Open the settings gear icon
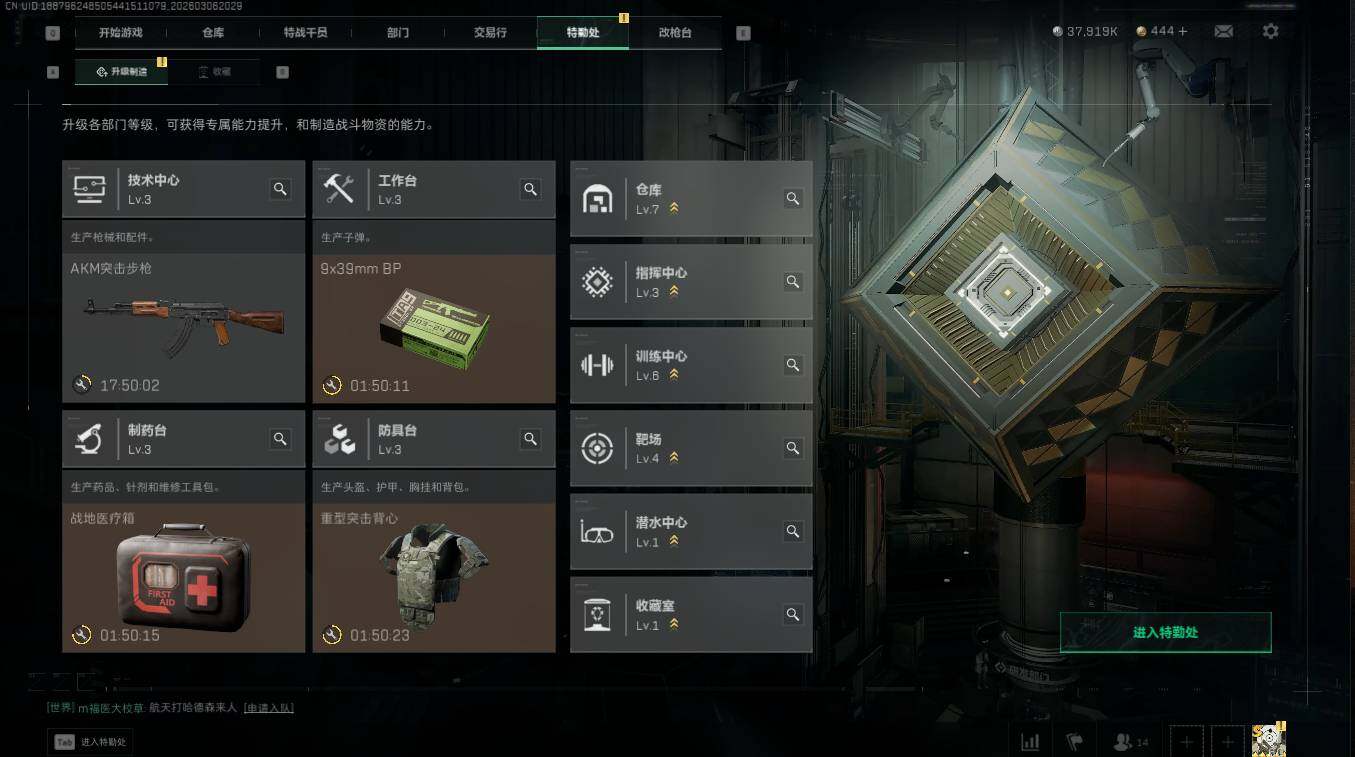 [1270, 31]
